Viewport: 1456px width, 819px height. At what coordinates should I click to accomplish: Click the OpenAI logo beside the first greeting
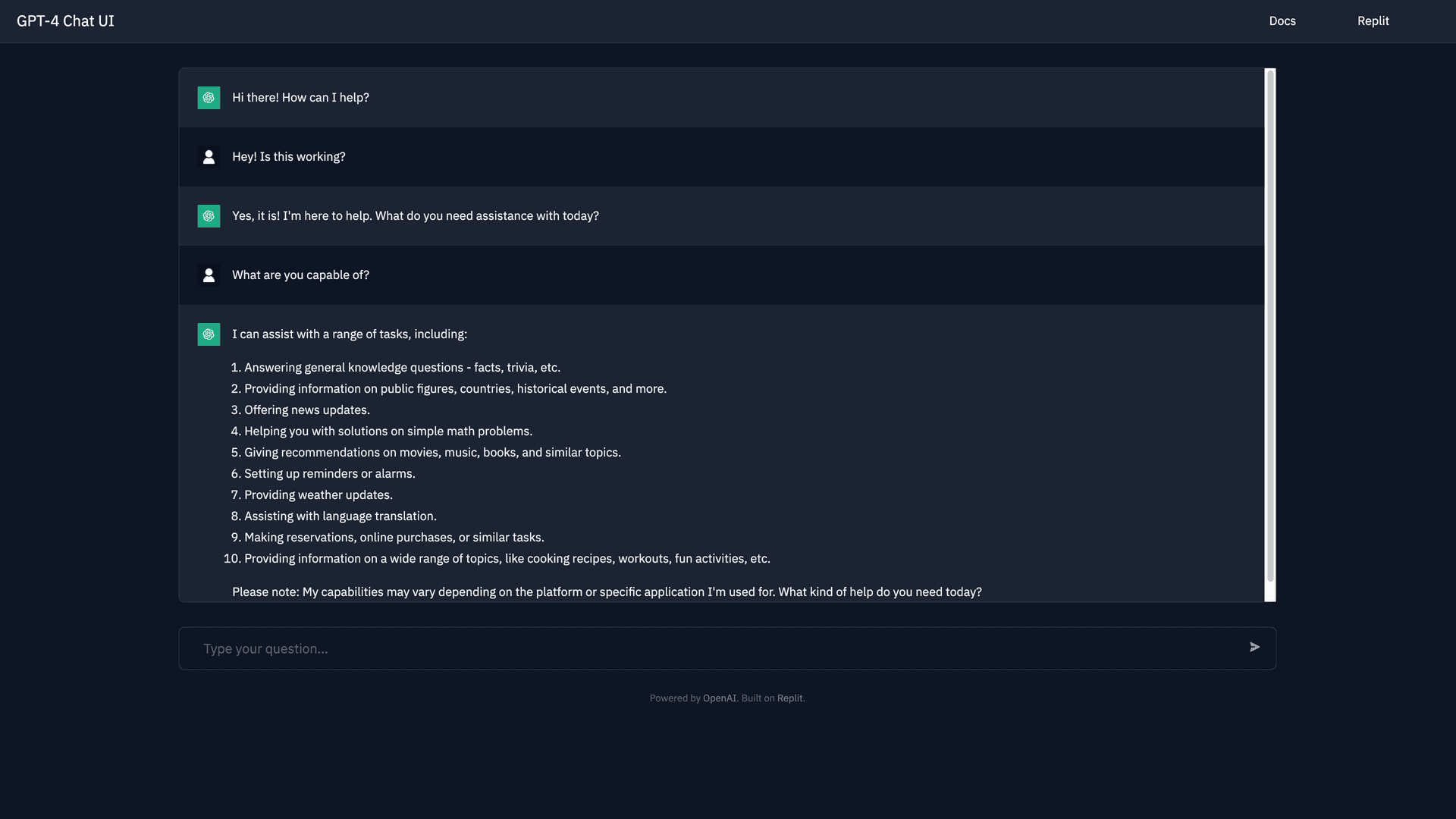209,98
